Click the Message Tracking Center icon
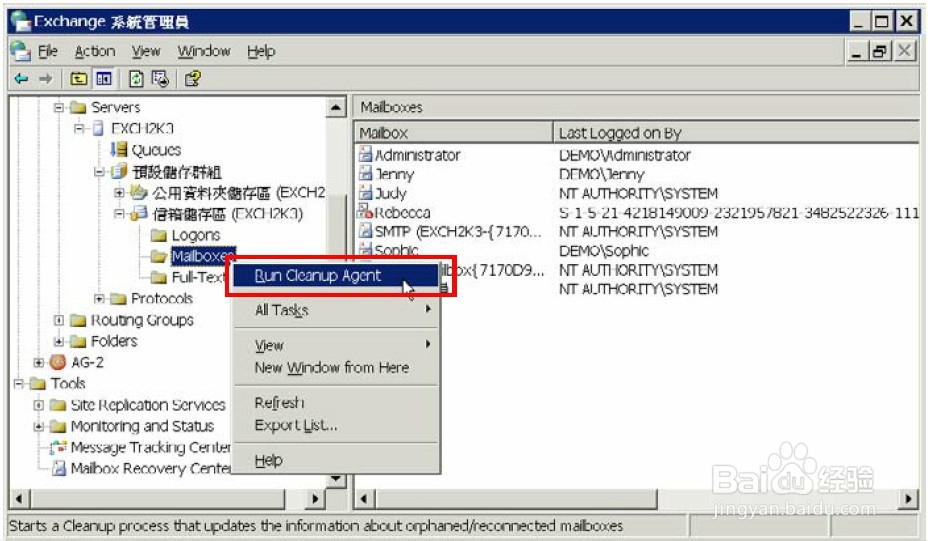 (58, 447)
